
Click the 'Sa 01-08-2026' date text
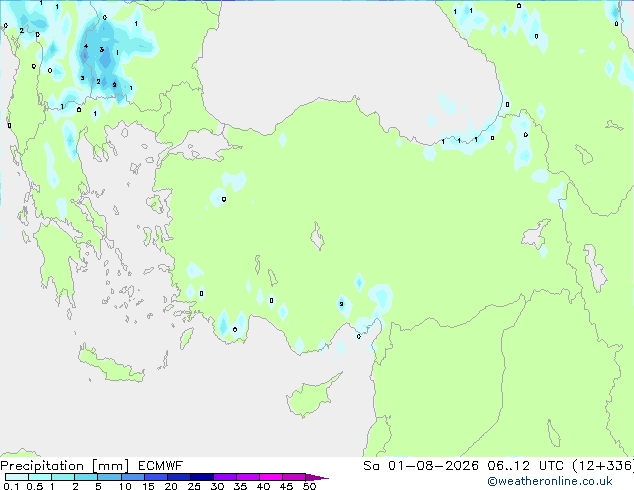(421, 466)
